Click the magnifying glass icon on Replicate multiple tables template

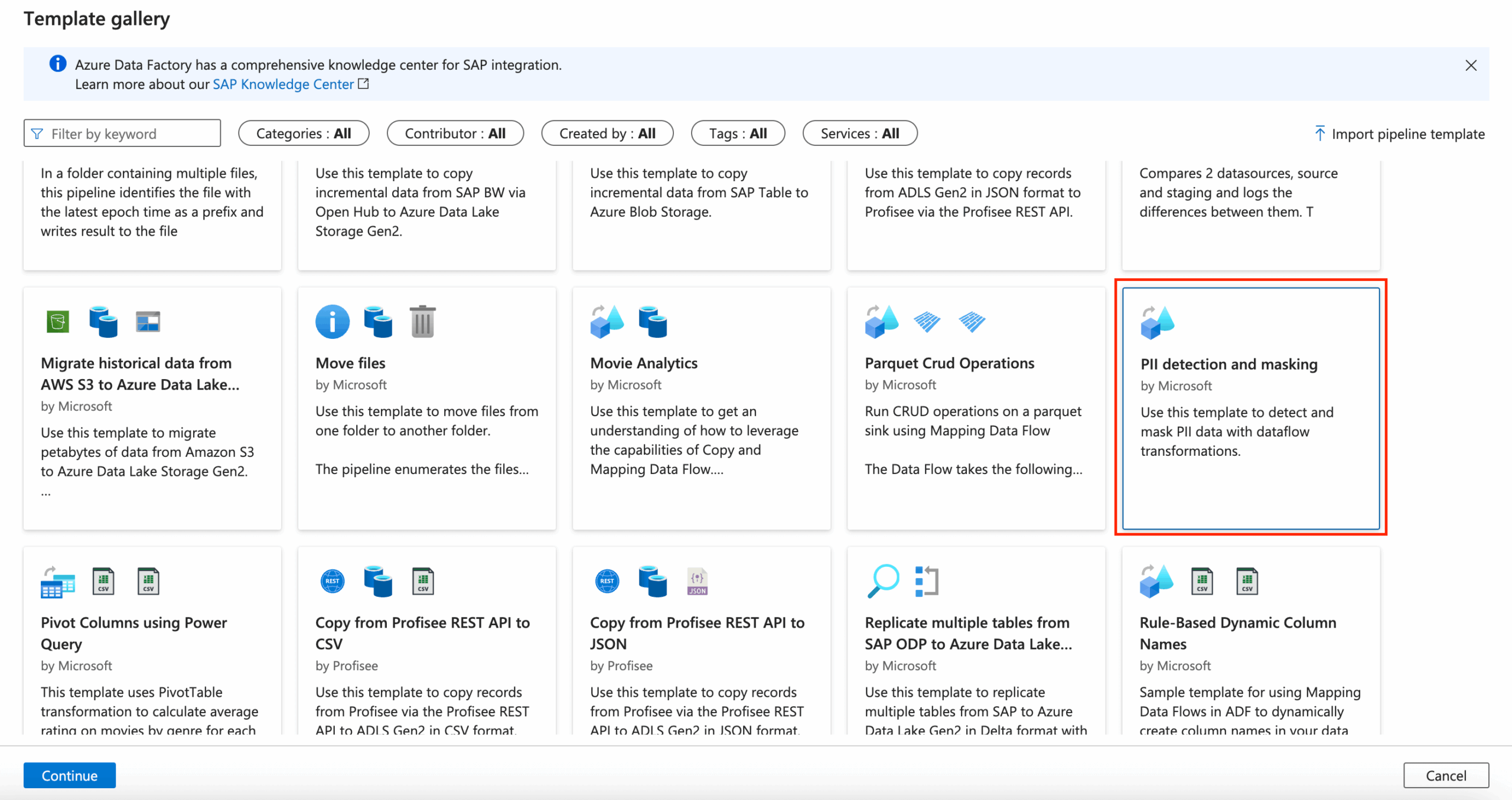tap(884, 580)
